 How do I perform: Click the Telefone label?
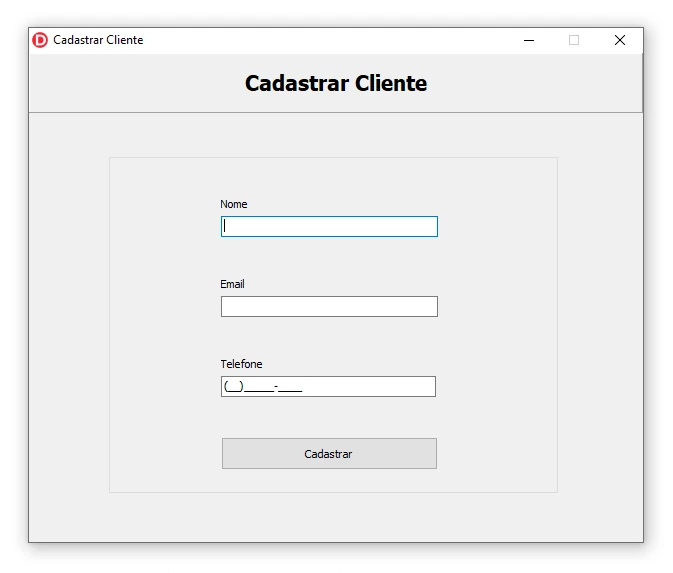tap(241, 364)
